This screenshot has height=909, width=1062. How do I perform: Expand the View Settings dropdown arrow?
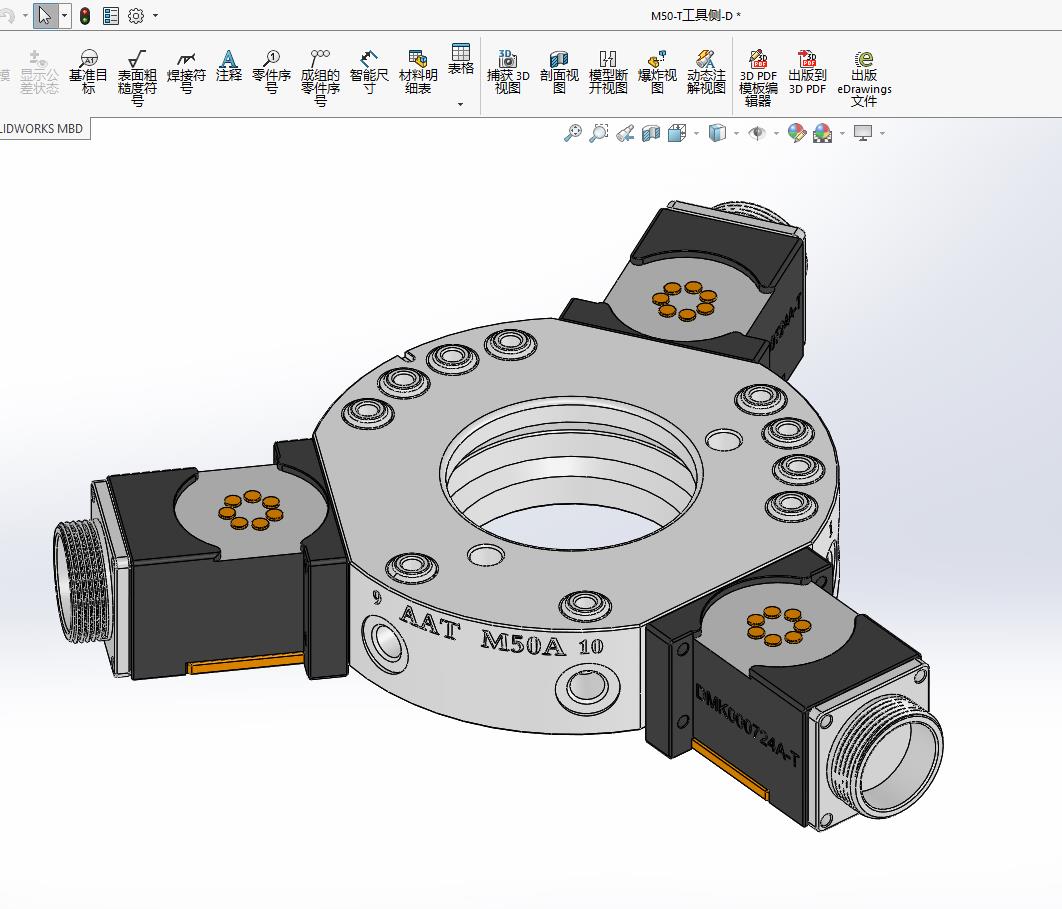pyautogui.click(x=882, y=133)
